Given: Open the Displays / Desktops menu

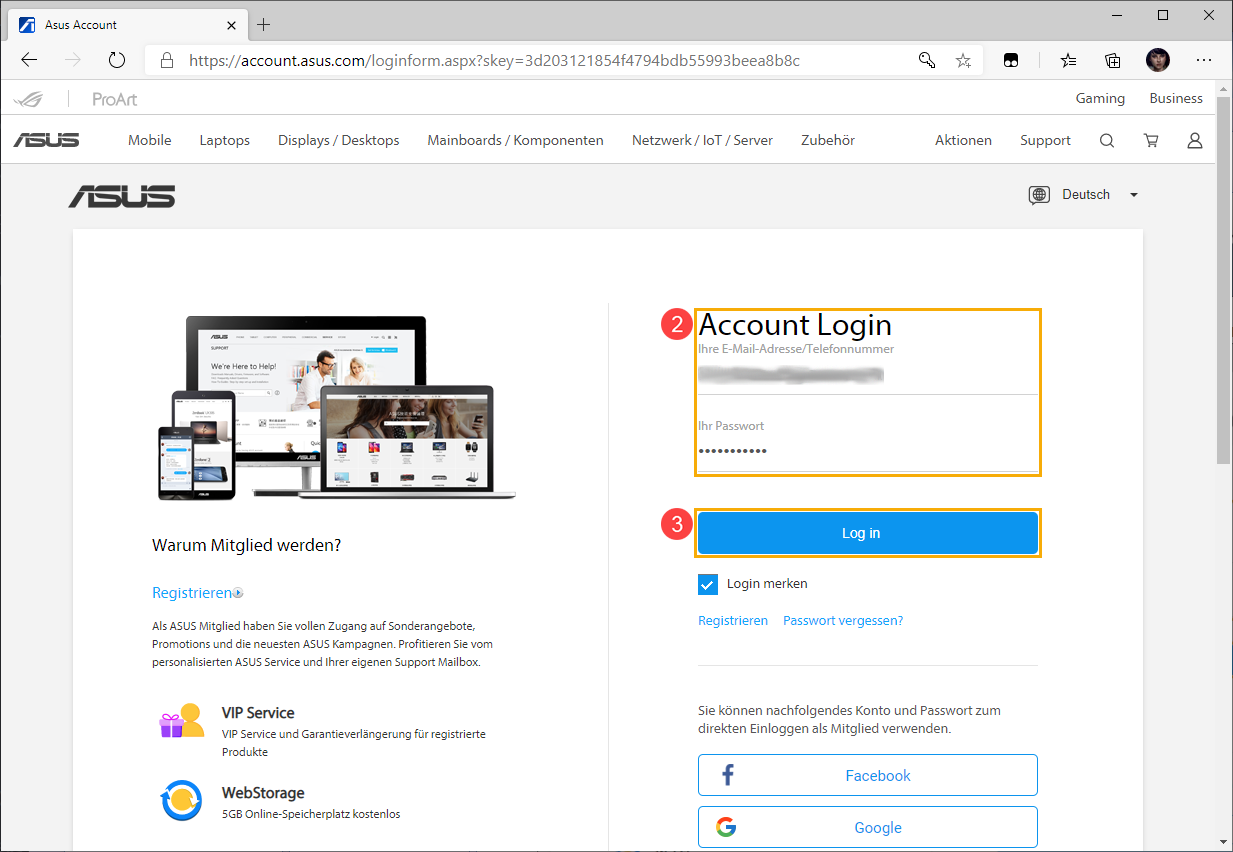Looking at the screenshot, I should tap(339, 140).
